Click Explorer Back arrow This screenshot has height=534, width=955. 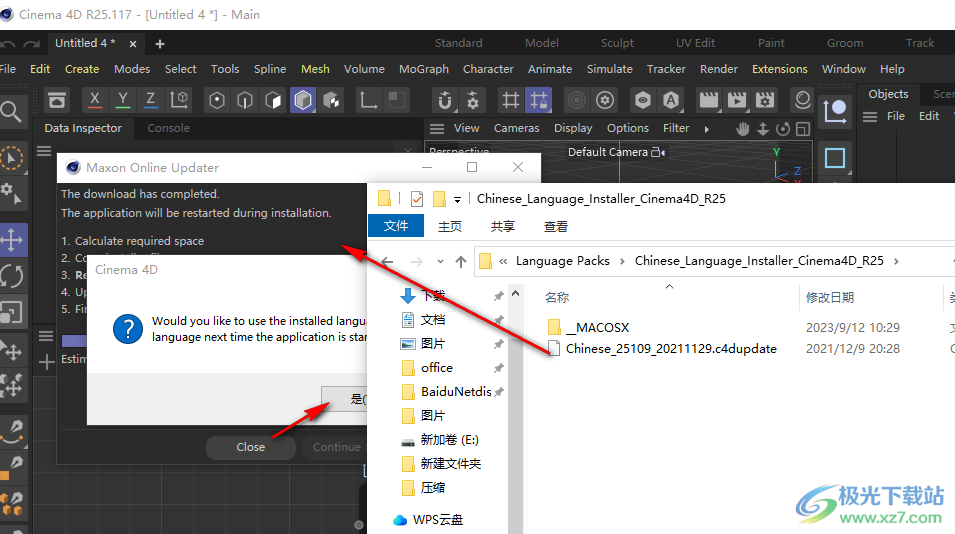click(x=387, y=261)
